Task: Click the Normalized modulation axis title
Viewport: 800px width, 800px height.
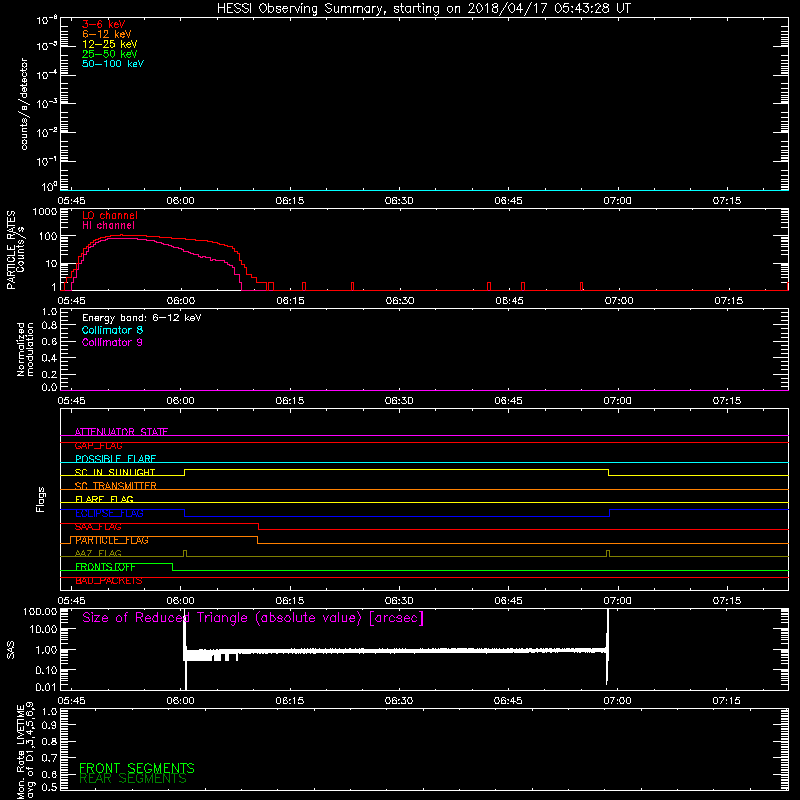Action: pos(25,349)
